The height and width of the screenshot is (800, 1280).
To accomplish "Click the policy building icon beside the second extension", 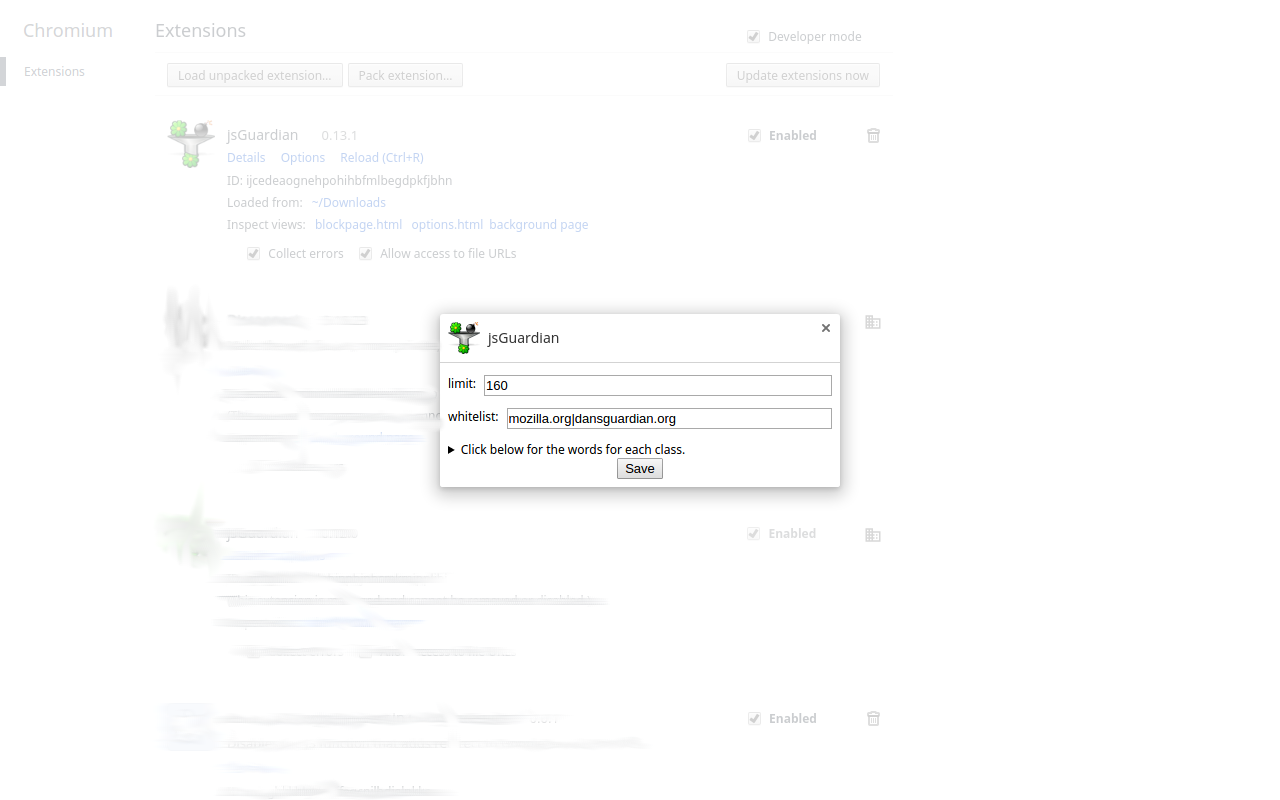I will tap(873, 322).
